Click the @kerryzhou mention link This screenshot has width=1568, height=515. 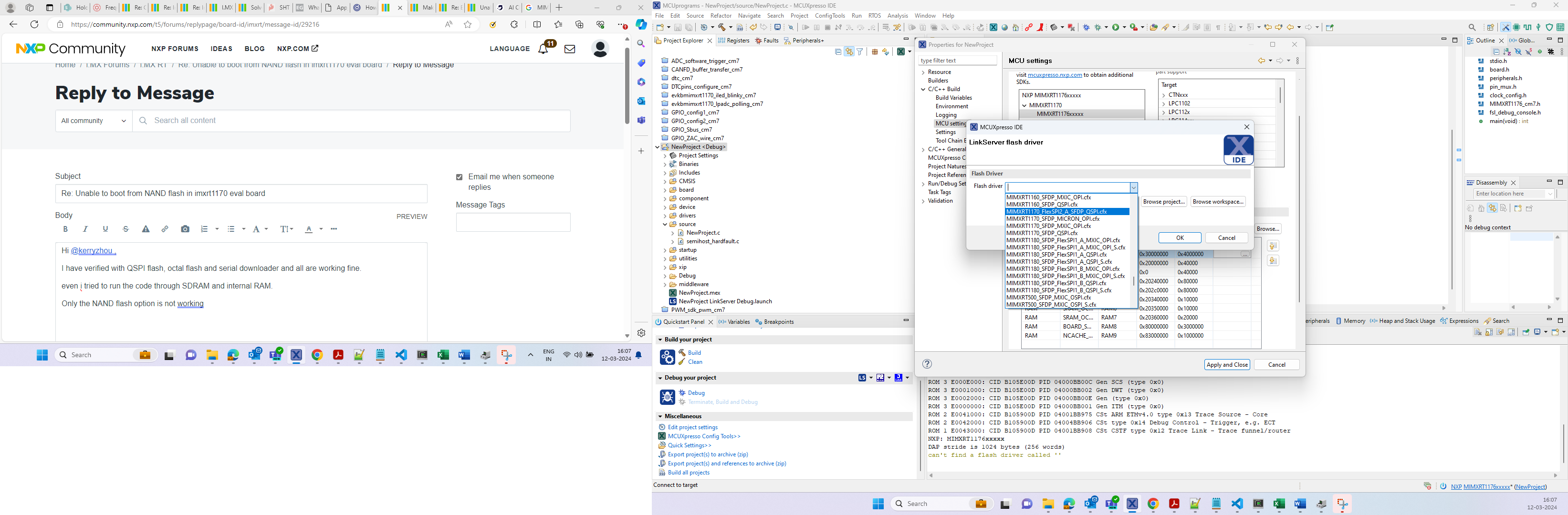tap(93, 250)
